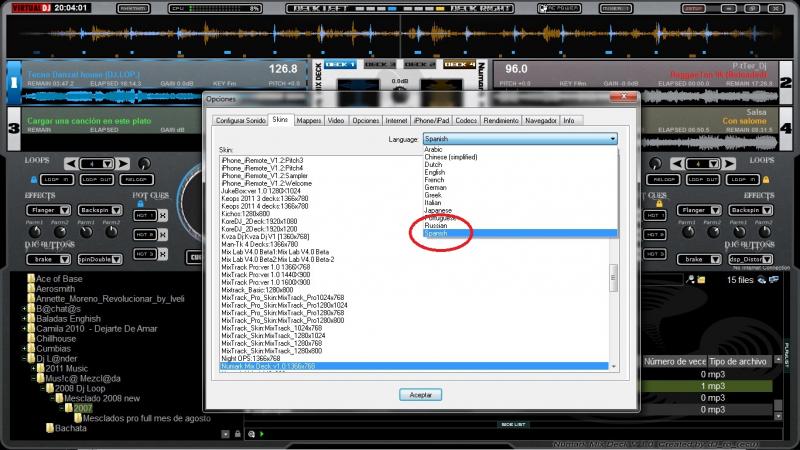The image size is (800, 450).
Task: Close the Opciones dialog
Action: [x=623, y=96]
